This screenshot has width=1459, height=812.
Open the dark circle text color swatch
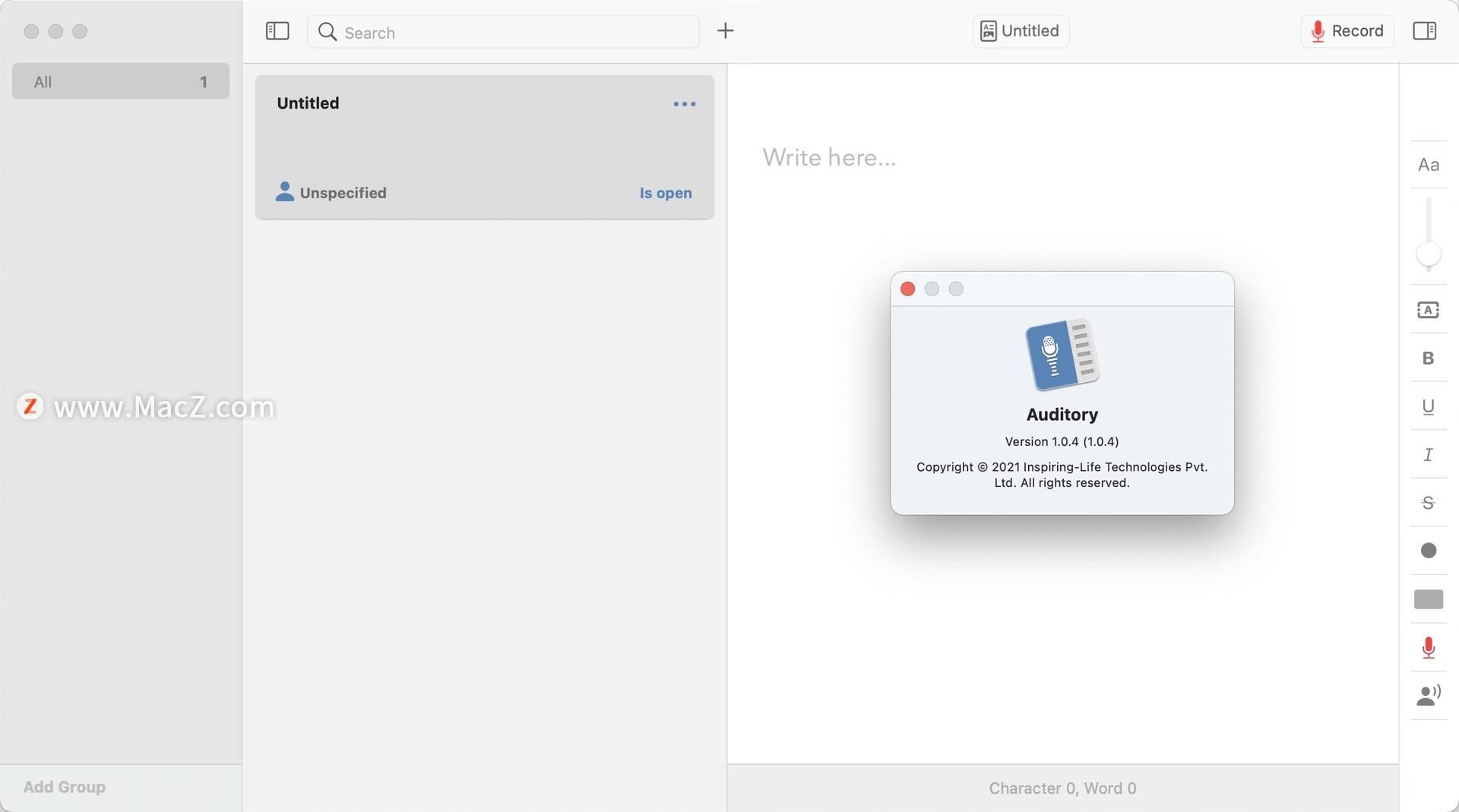pos(1429,551)
